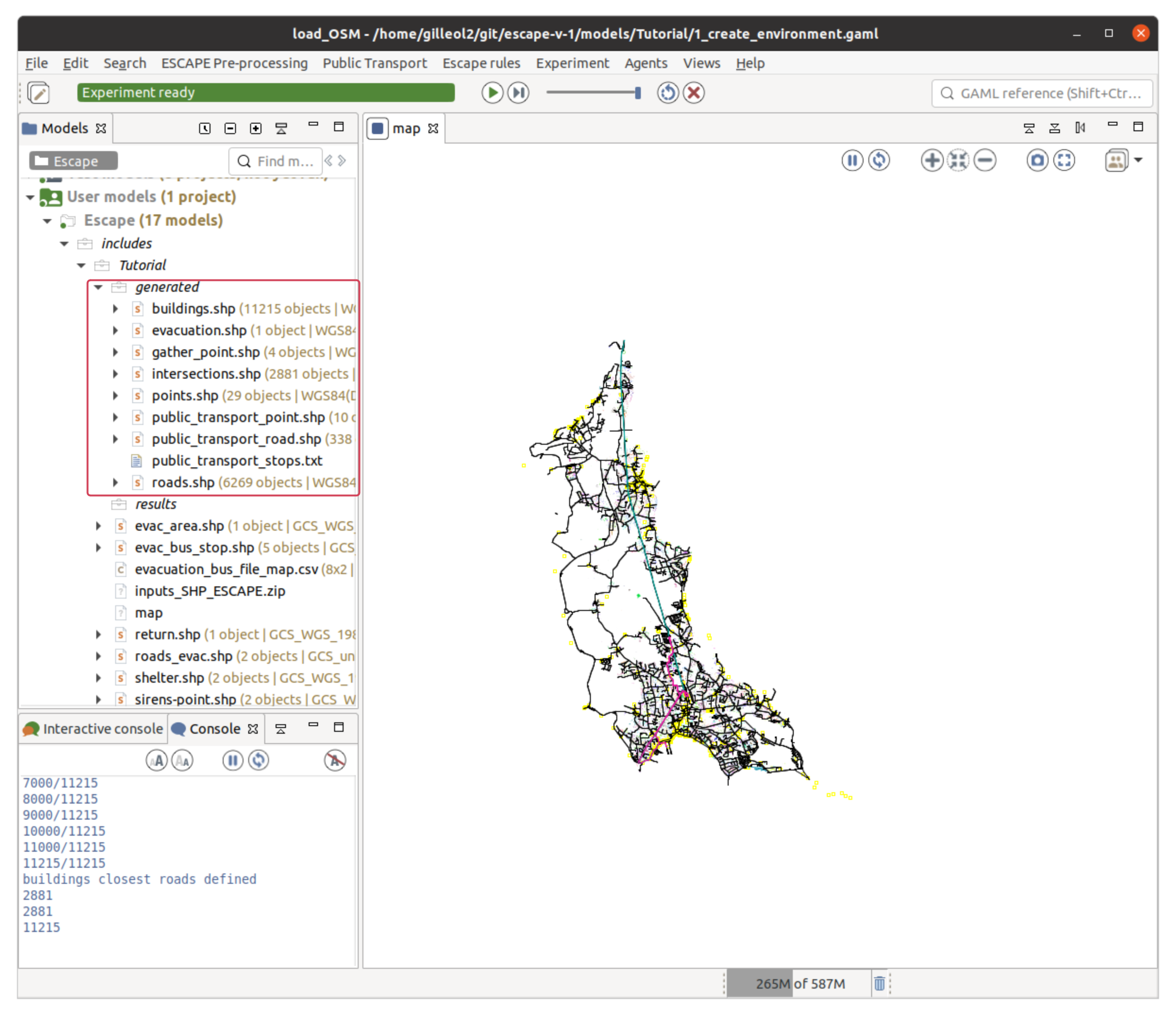Click the reload experiment icon
The width and height of the screenshot is (1176, 1016).
[x=667, y=93]
